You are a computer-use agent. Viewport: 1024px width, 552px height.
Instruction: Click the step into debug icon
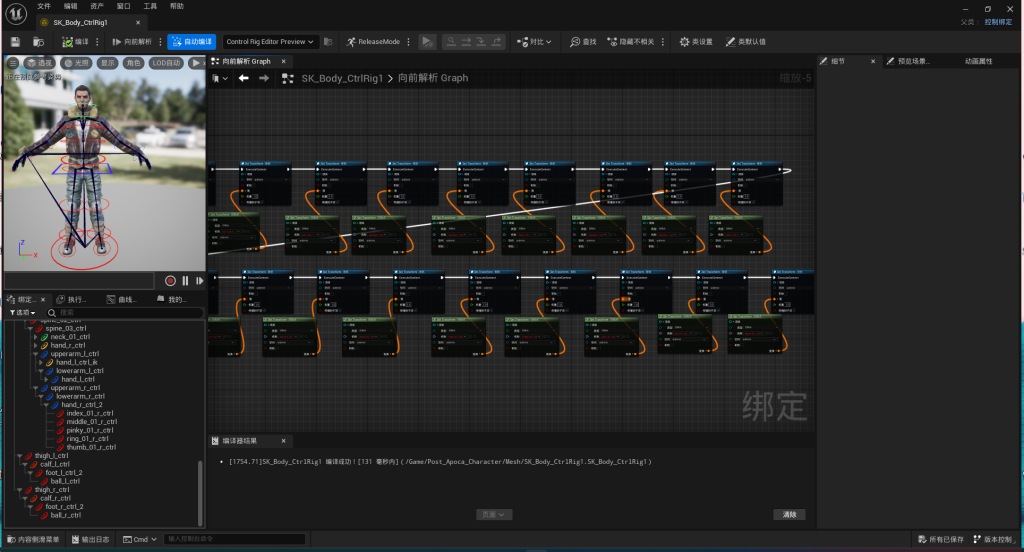click(481, 42)
